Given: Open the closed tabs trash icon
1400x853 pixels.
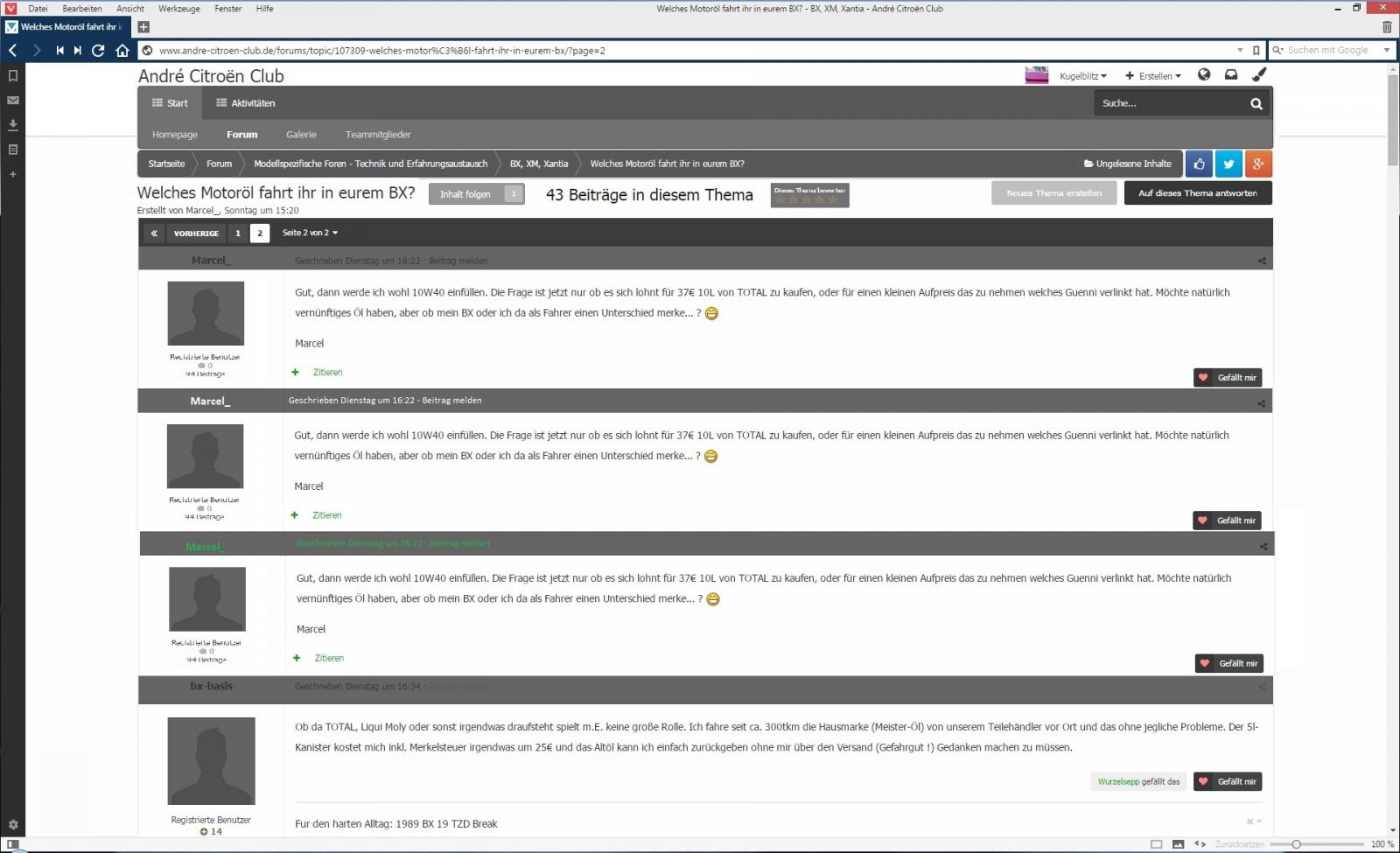Looking at the screenshot, I should click(x=1387, y=27).
